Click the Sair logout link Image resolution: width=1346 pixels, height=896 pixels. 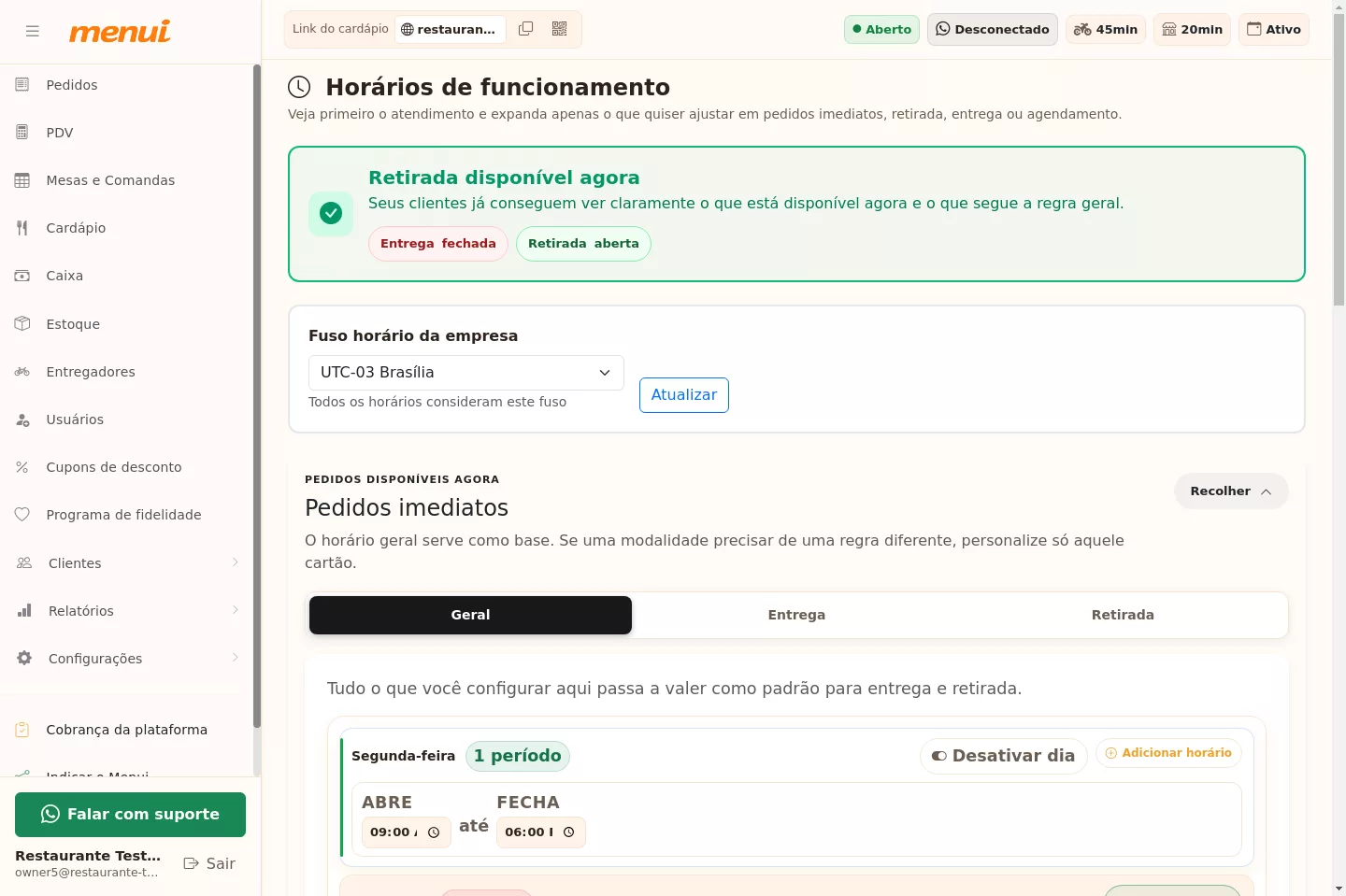click(209, 863)
